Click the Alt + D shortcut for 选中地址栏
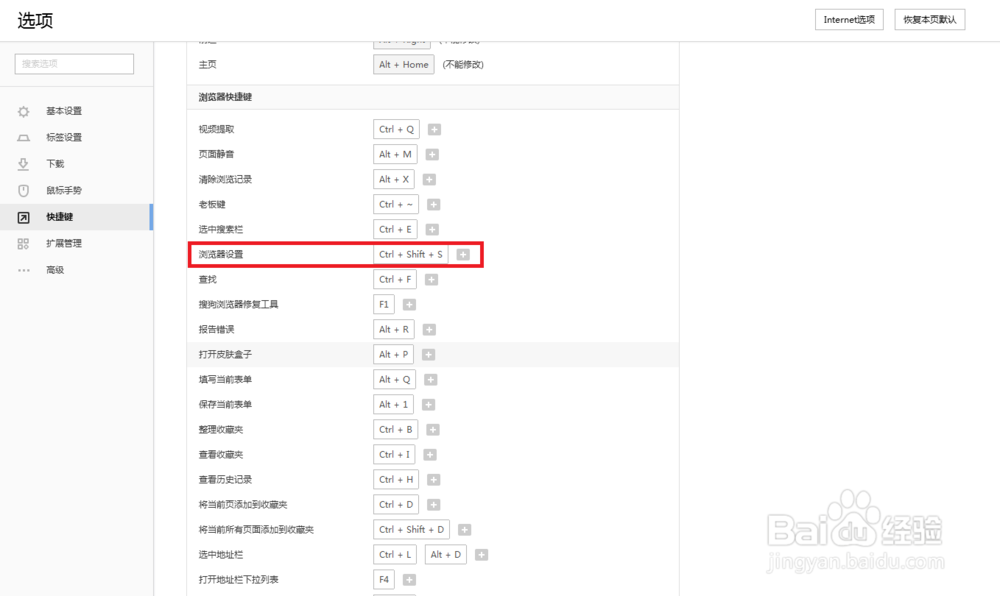 click(445, 554)
